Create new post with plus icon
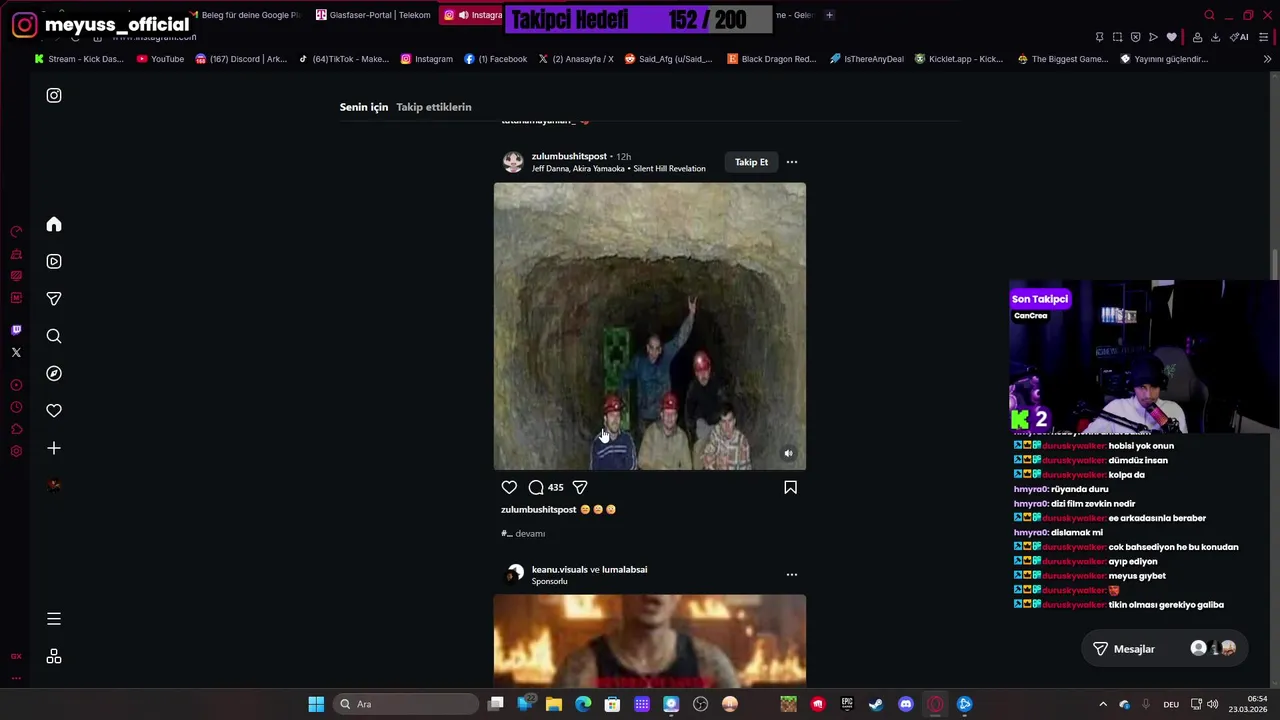The width and height of the screenshot is (1280, 720). click(54, 448)
